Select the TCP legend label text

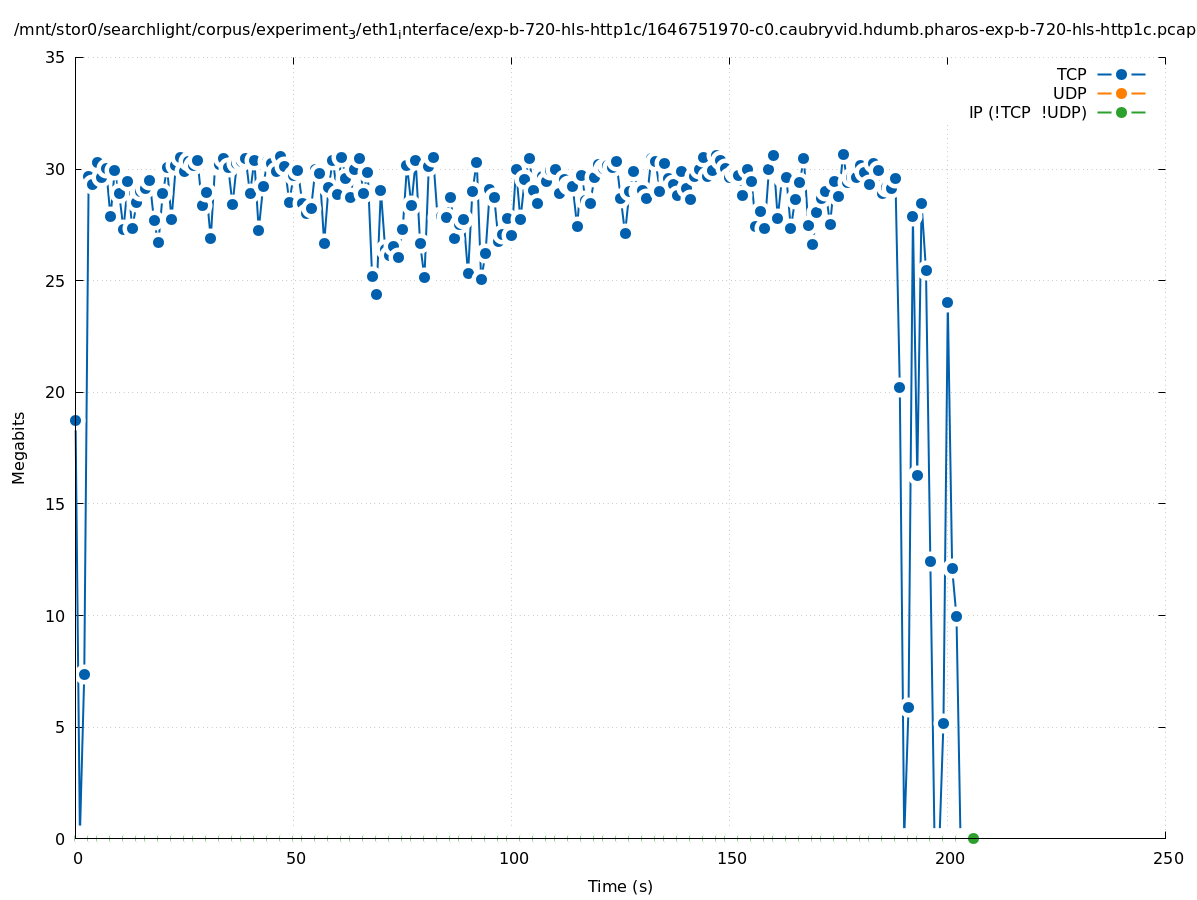tap(1071, 74)
